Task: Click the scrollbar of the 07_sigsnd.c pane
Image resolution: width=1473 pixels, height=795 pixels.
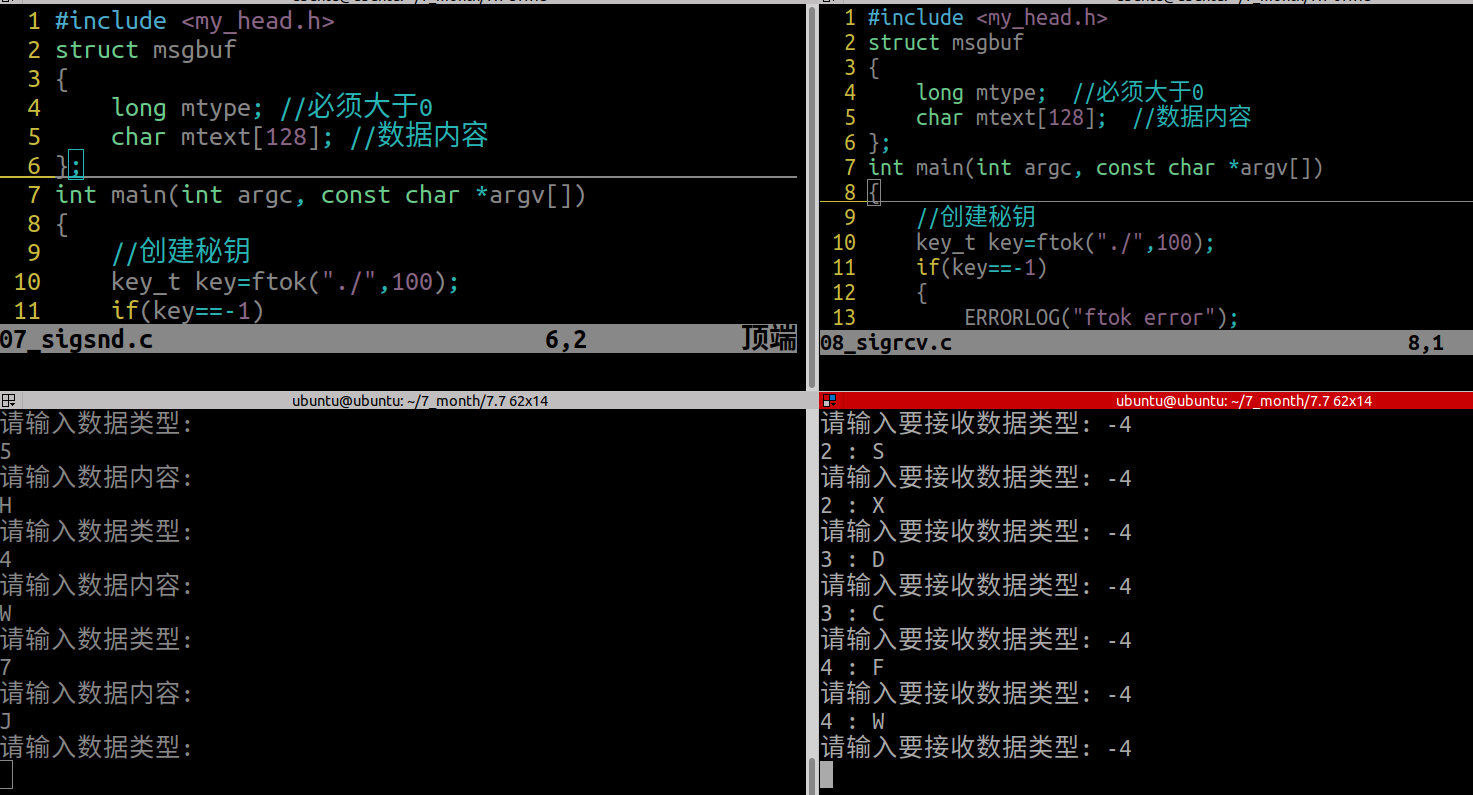Action: pyautogui.click(x=810, y=195)
